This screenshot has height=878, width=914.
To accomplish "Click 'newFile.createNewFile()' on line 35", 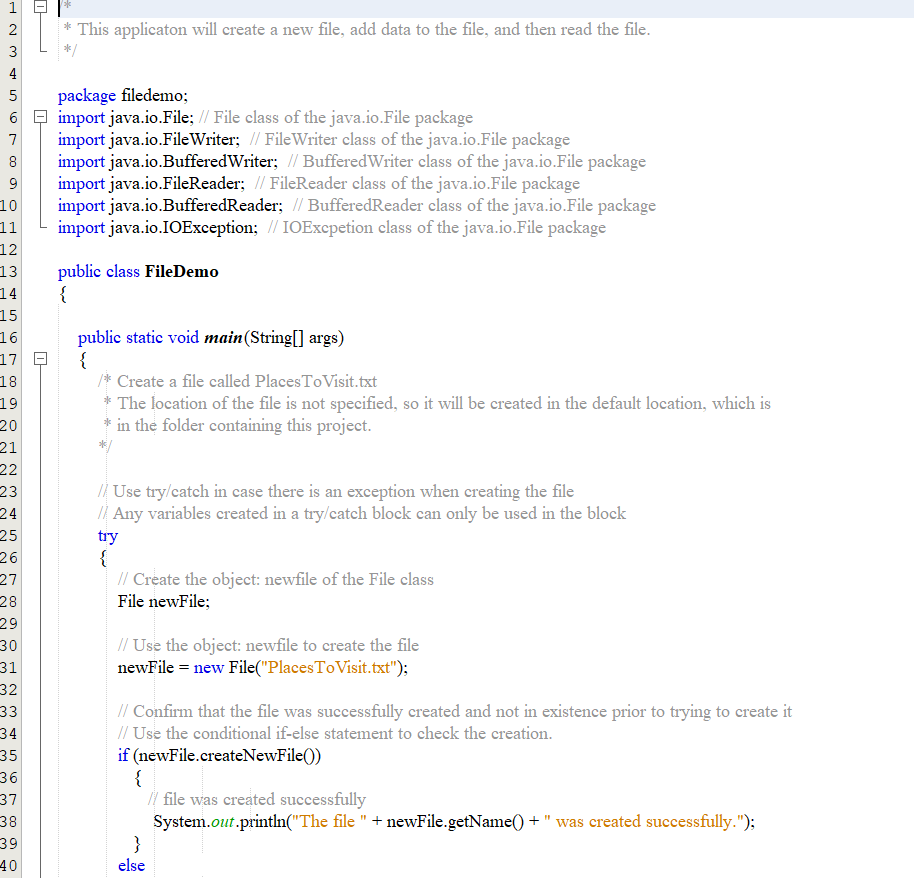I will pos(227,756).
